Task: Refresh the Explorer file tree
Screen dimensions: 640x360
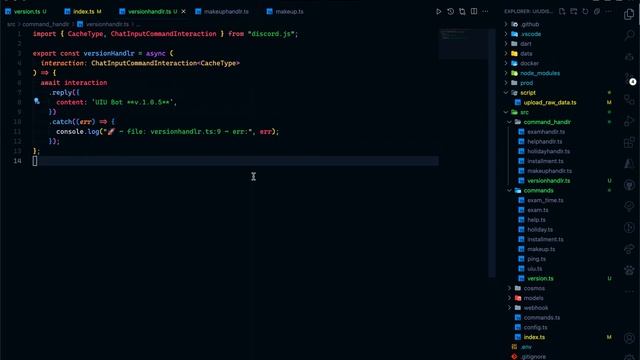Action: (585, 11)
